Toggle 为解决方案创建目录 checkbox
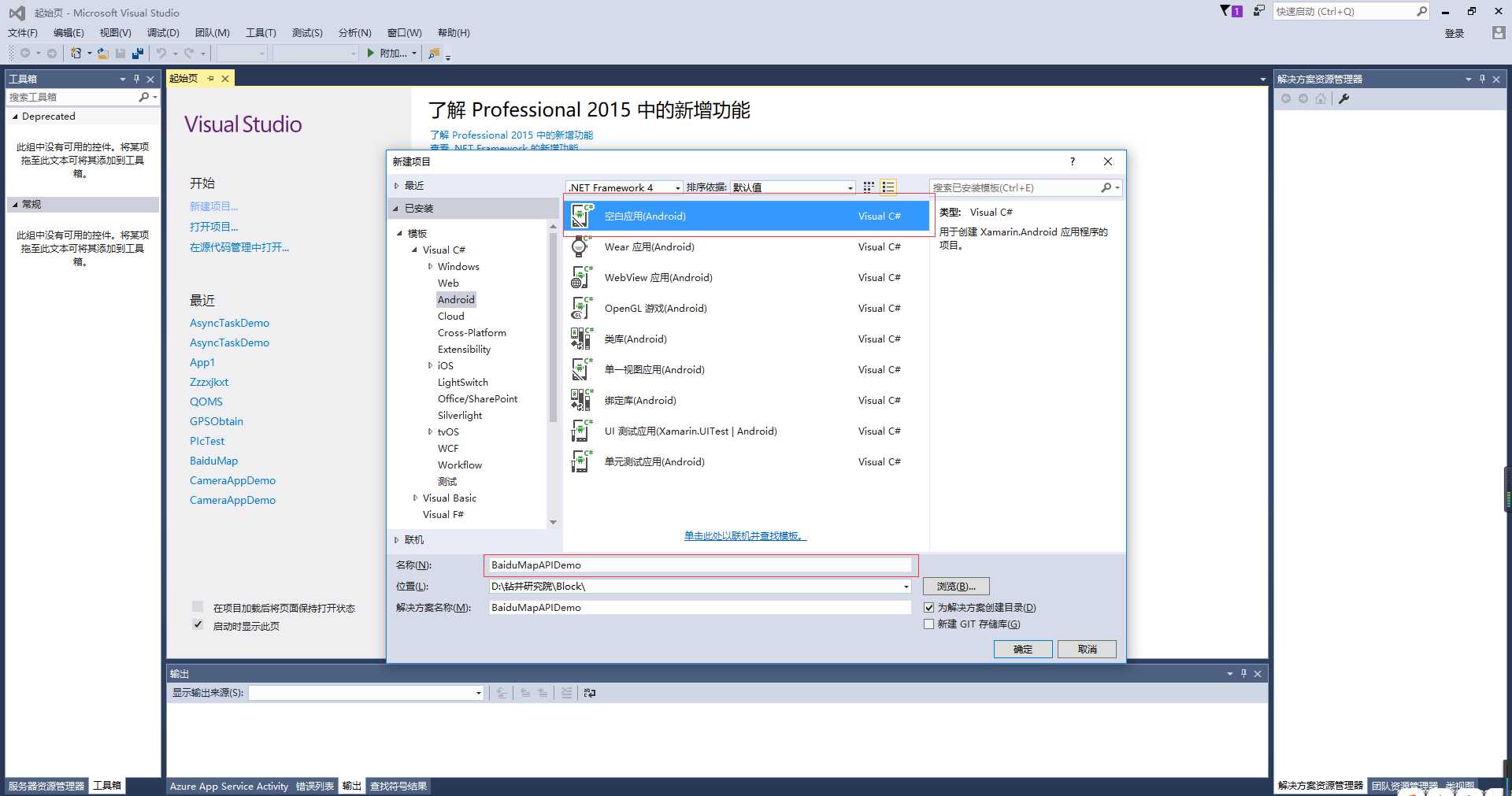Viewport: 1512px width, 796px height. [928, 607]
